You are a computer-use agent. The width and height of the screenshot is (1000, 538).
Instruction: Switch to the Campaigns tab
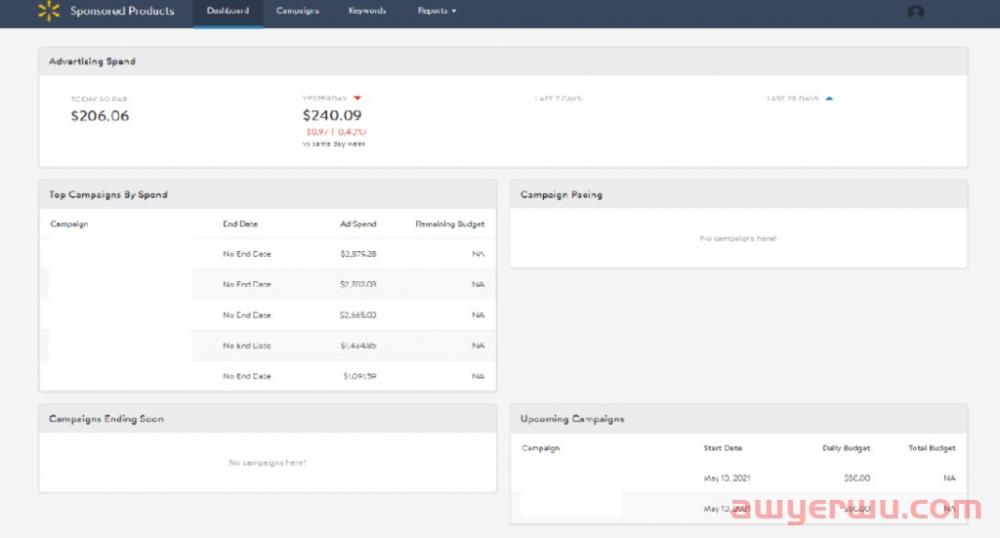(x=297, y=11)
